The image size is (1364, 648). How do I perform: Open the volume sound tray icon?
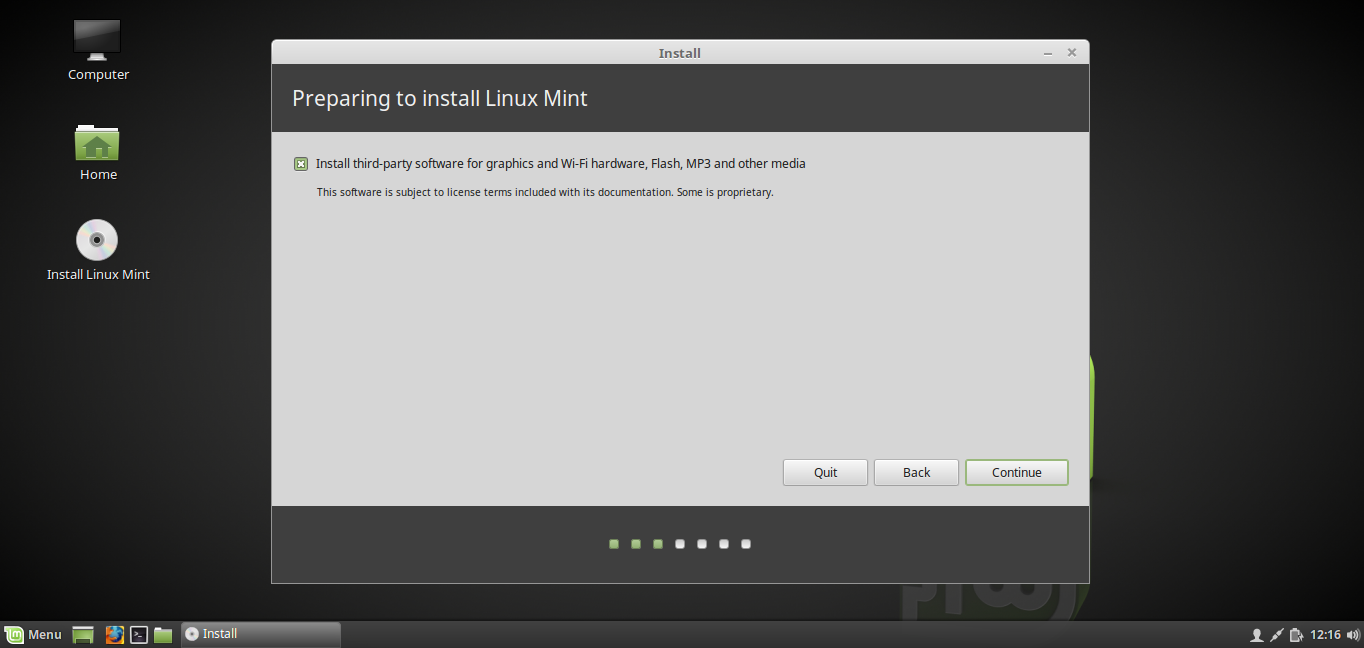[x=1353, y=635]
